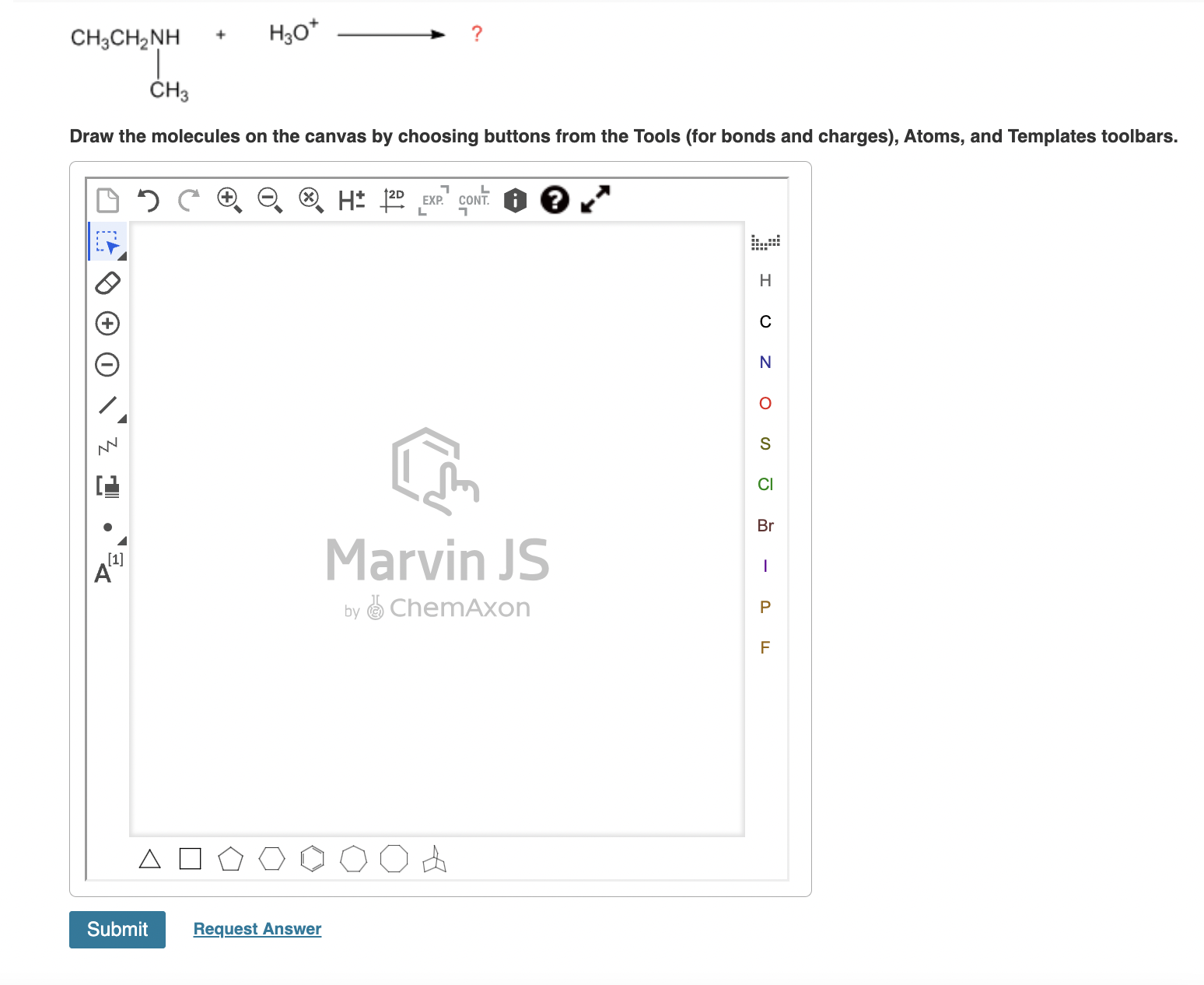Image resolution: width=1204 pixels, height=985 pixels.
Task: Pick the sulfur atom S
Action: 765,444
